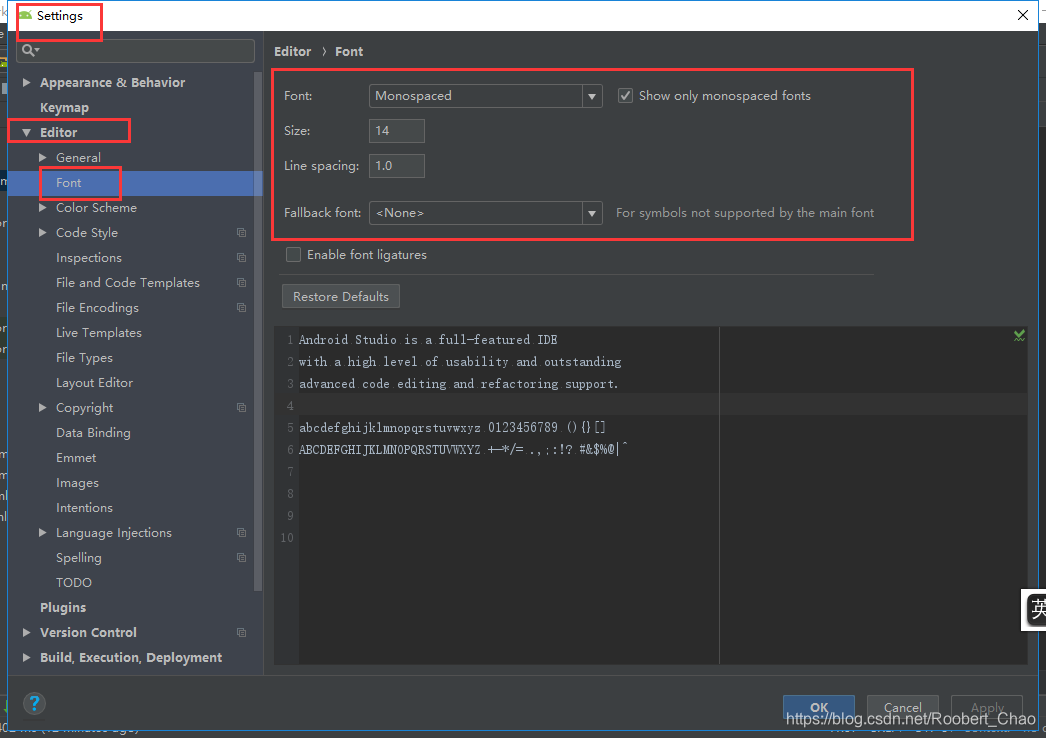Click preview line starting 'abcdefghijklmnopqrstuvwxyz'

tap(452, 428)
